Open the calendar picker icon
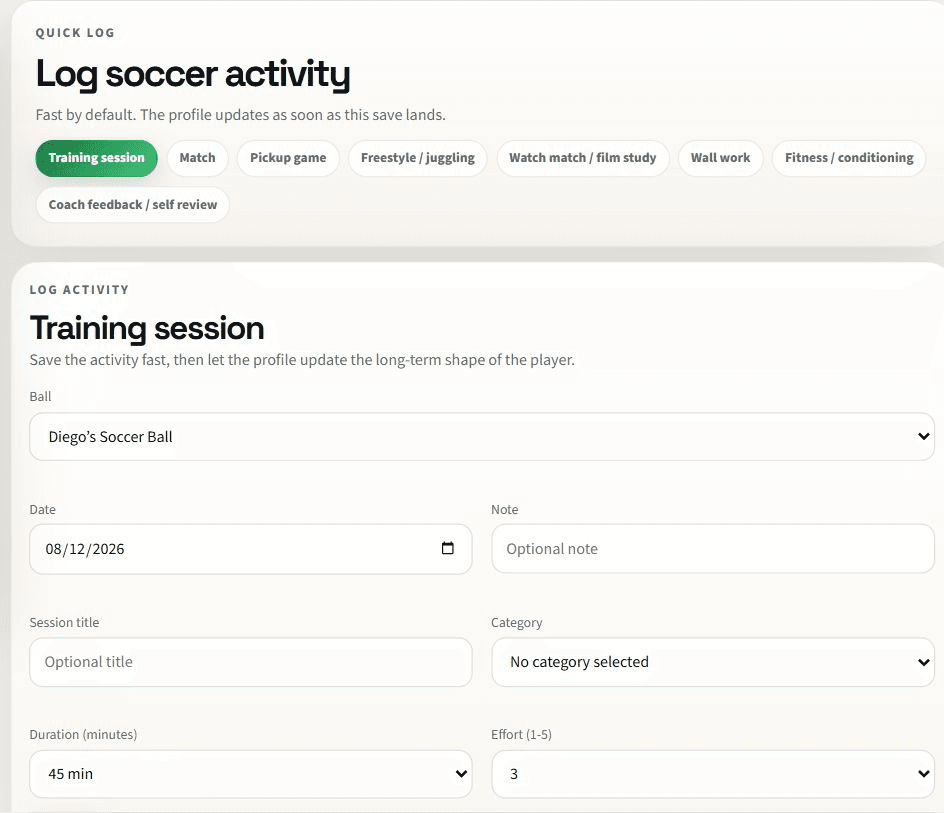Image resolution: width=944 pixels, height=813 pixels. [x=447, y=548]
